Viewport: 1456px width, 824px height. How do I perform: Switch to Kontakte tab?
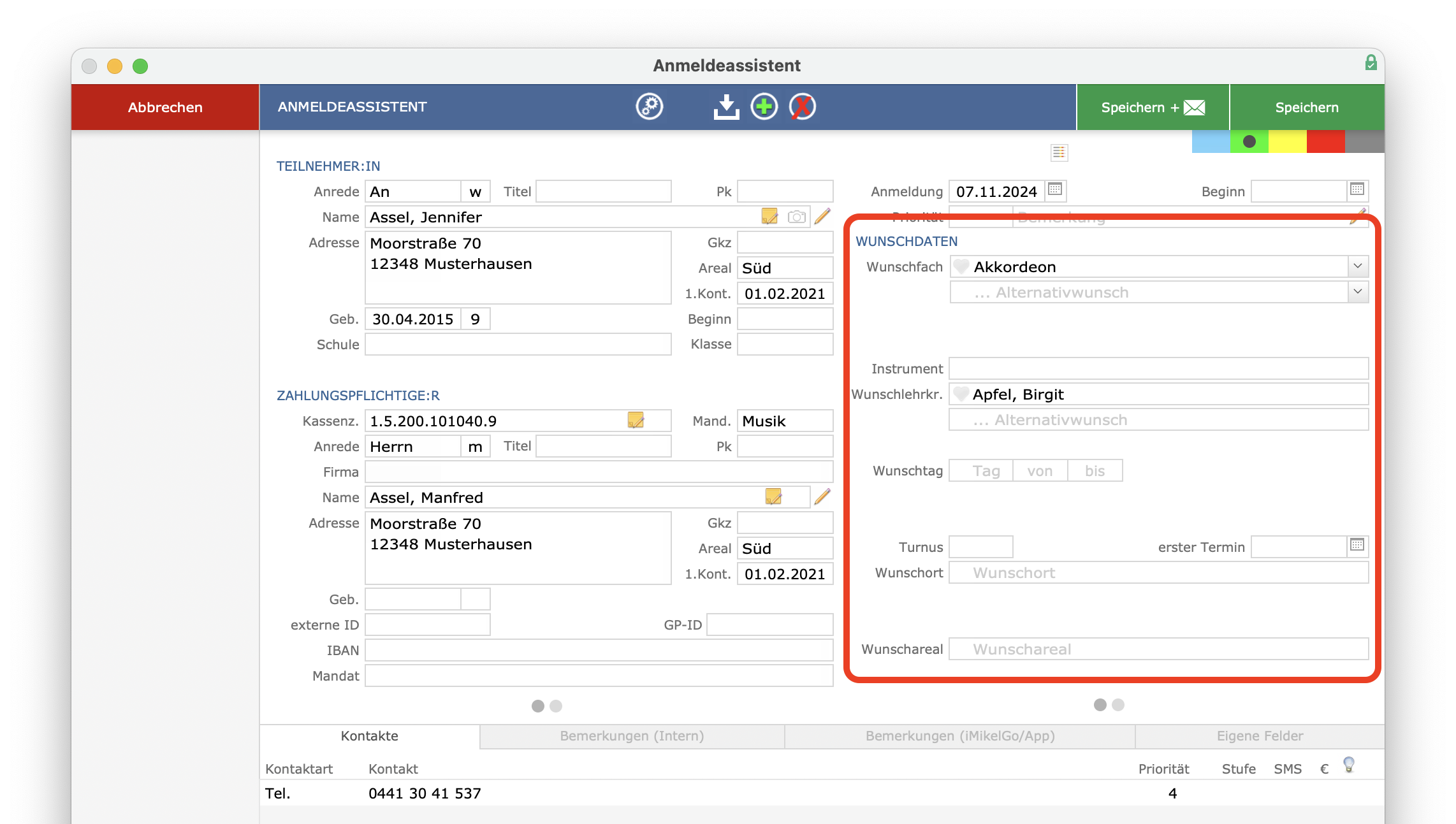pos(370,736)
